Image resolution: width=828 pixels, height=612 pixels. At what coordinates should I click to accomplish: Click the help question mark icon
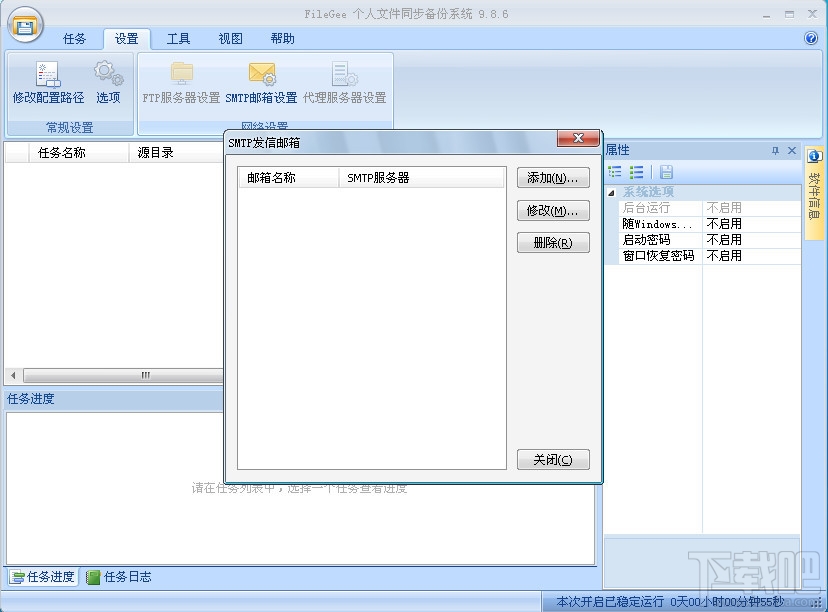[x=811, y=38]
